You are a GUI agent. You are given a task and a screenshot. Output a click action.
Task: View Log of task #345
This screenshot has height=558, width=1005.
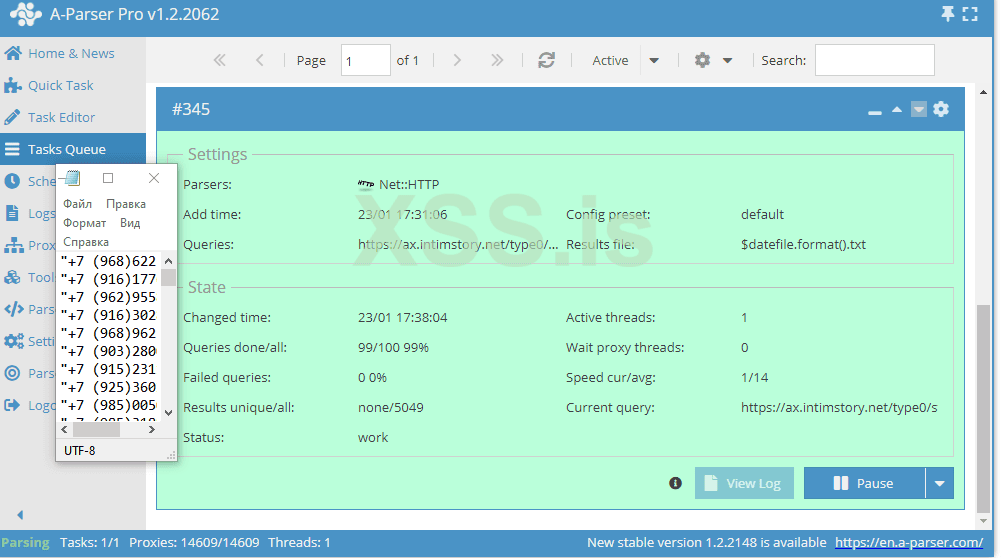tap(744, 483)
